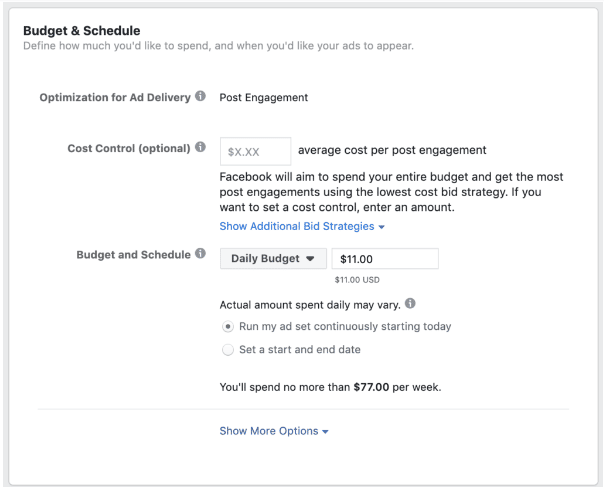Click the cost control $X.XX field
Image resolution: width=604 pixels, height=487 pixels.
[255, 151]
